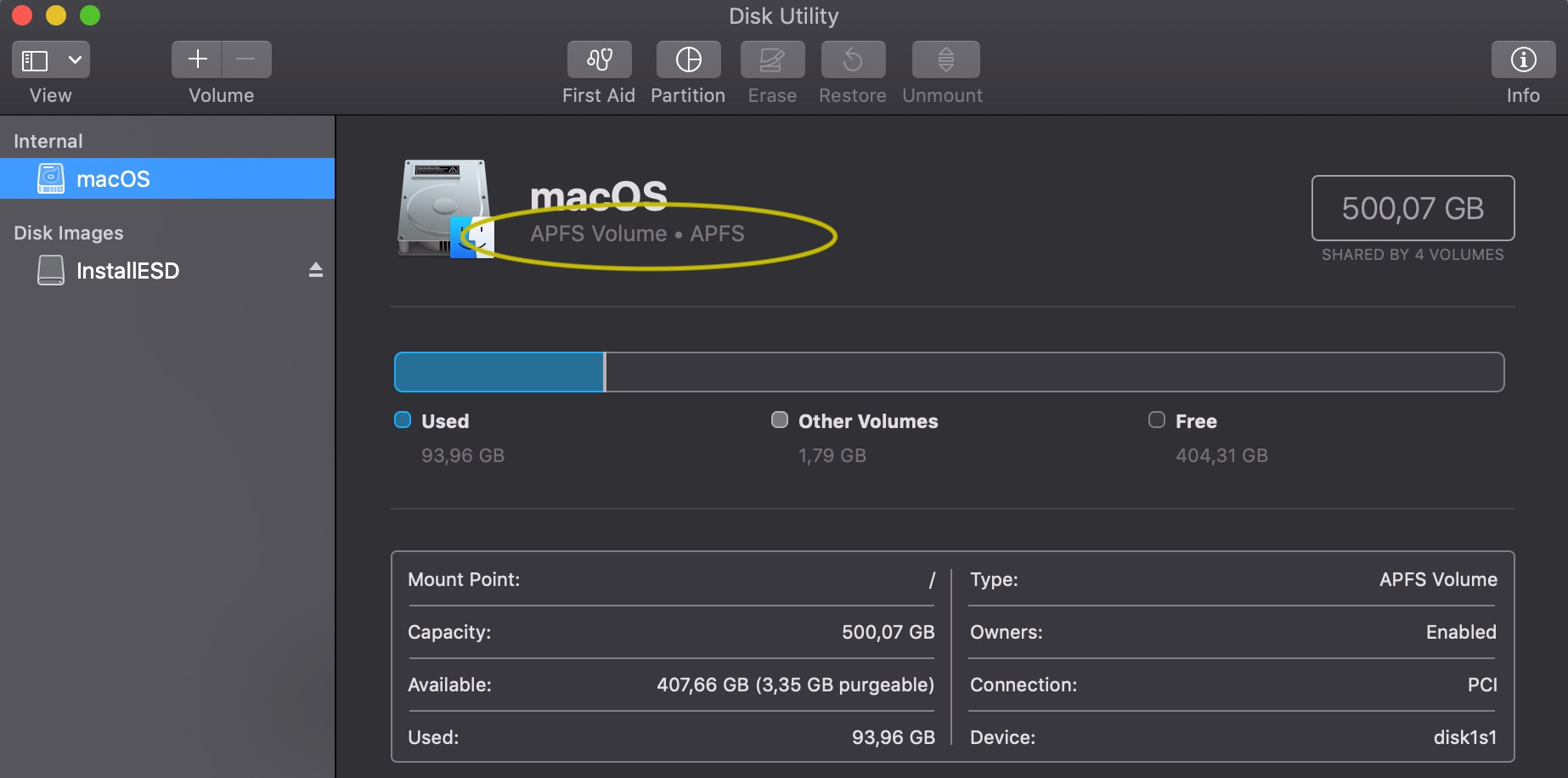Image resolution: width=1568 pixels, height=778 pixels.
Task: Click the gray Other Volumes legend swatch
Action: tap(779, 420)
